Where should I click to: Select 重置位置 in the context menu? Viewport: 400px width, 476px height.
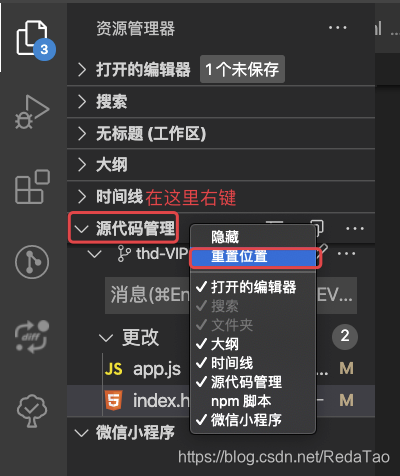pos(253,257)
